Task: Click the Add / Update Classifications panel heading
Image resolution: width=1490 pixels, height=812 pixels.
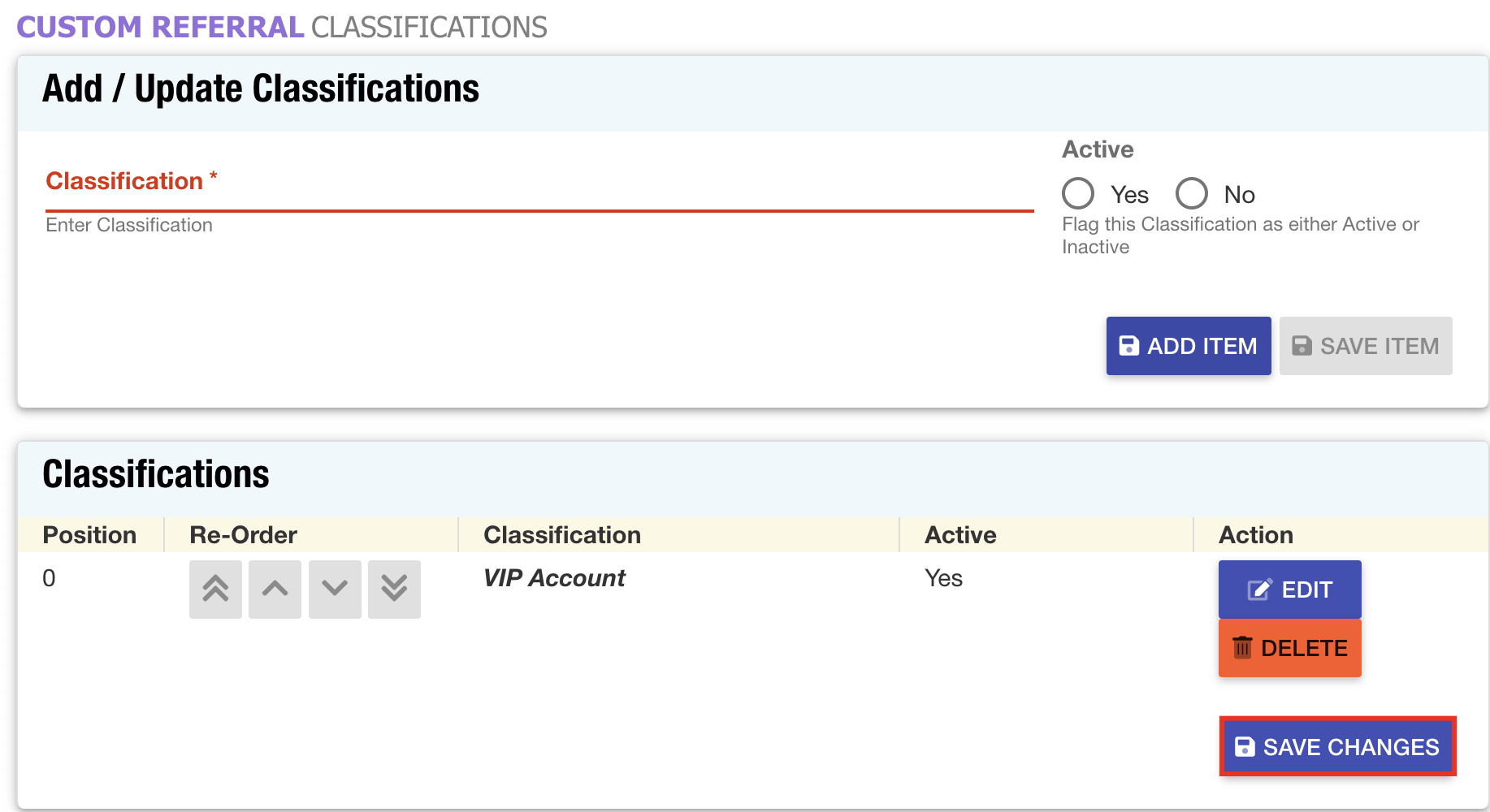Action: pyautogui.click(x=260, y=89)
